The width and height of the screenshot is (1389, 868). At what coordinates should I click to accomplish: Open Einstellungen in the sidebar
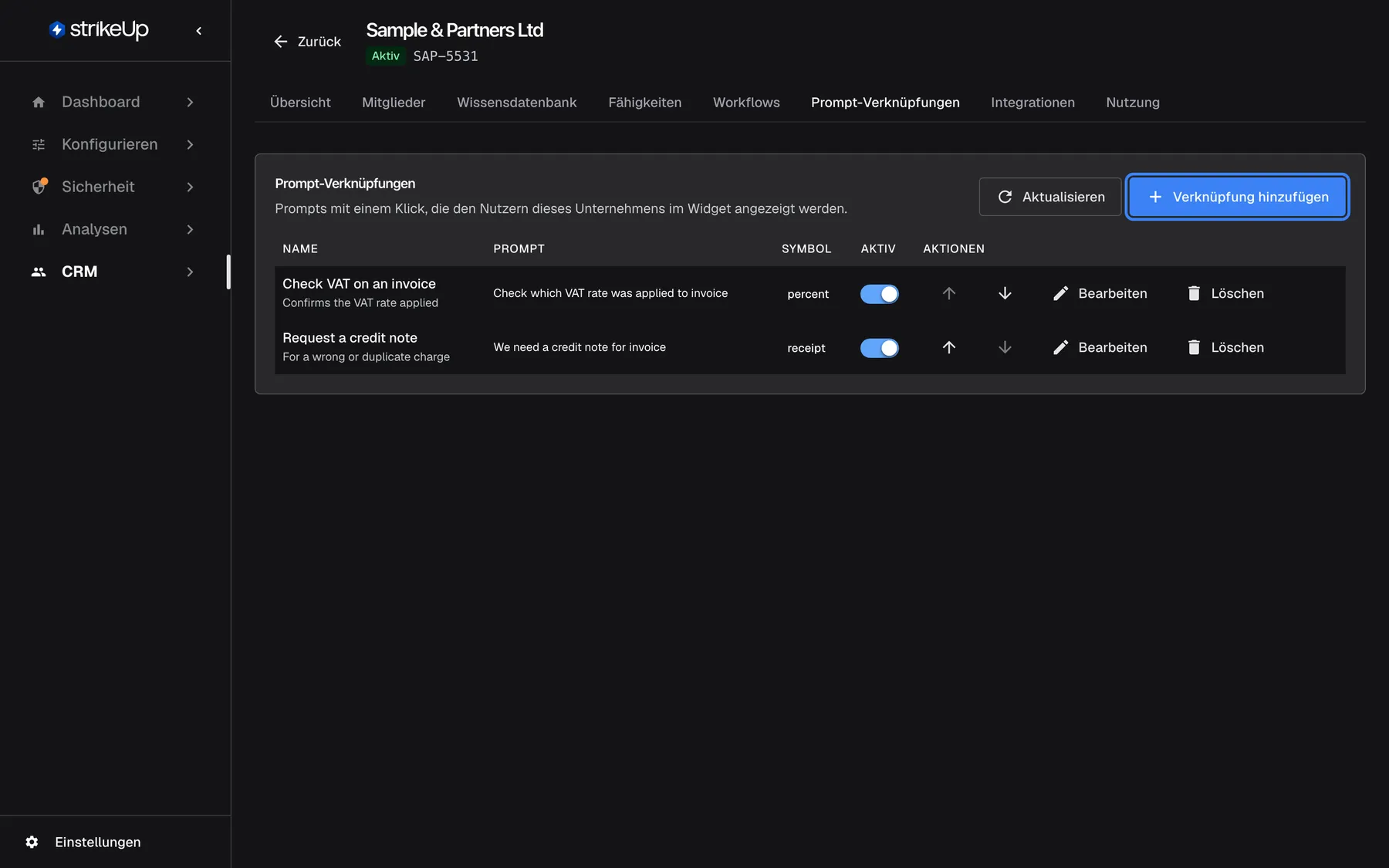coord(97,842)
